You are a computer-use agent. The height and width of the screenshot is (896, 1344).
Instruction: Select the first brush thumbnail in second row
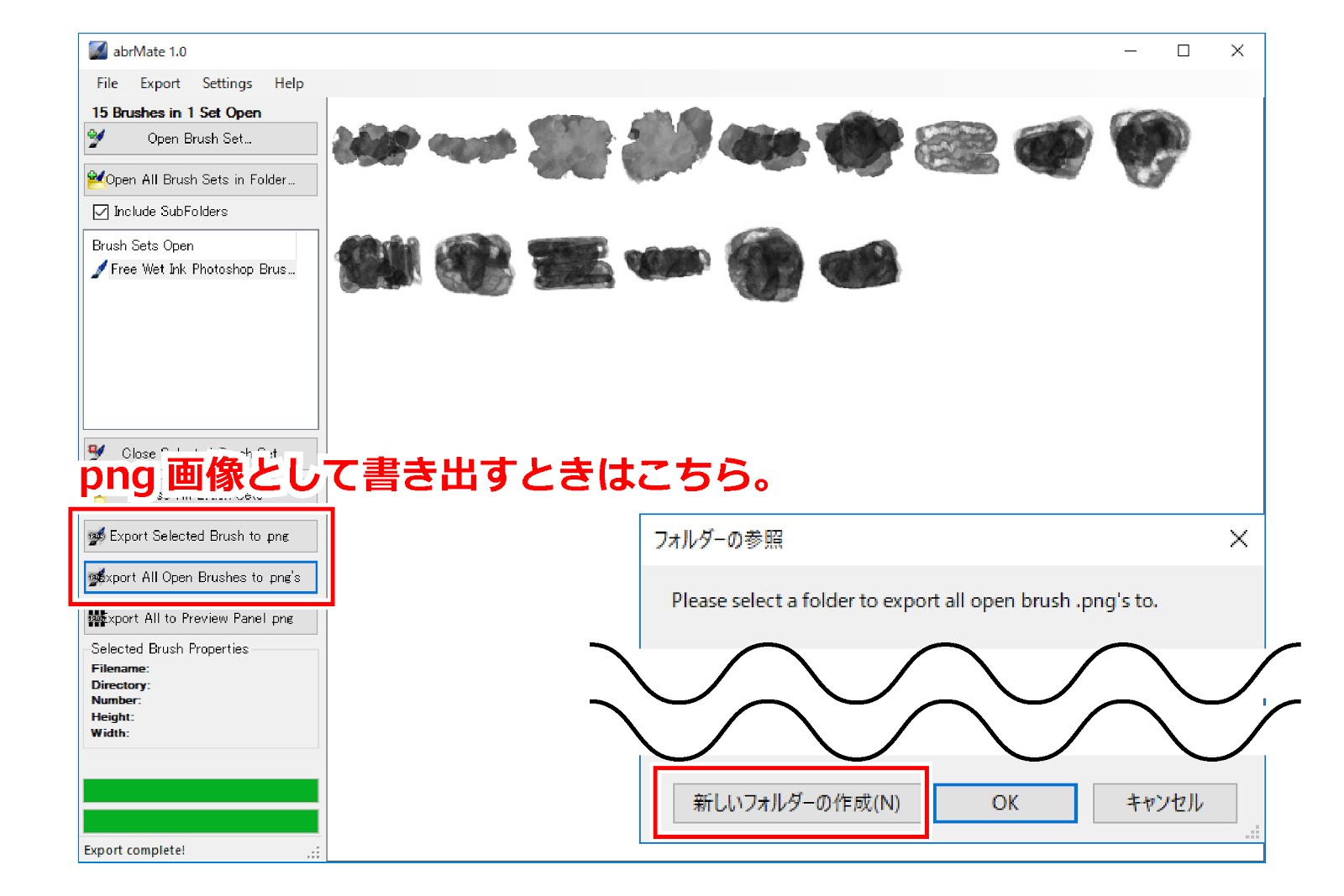click(377, 263)
